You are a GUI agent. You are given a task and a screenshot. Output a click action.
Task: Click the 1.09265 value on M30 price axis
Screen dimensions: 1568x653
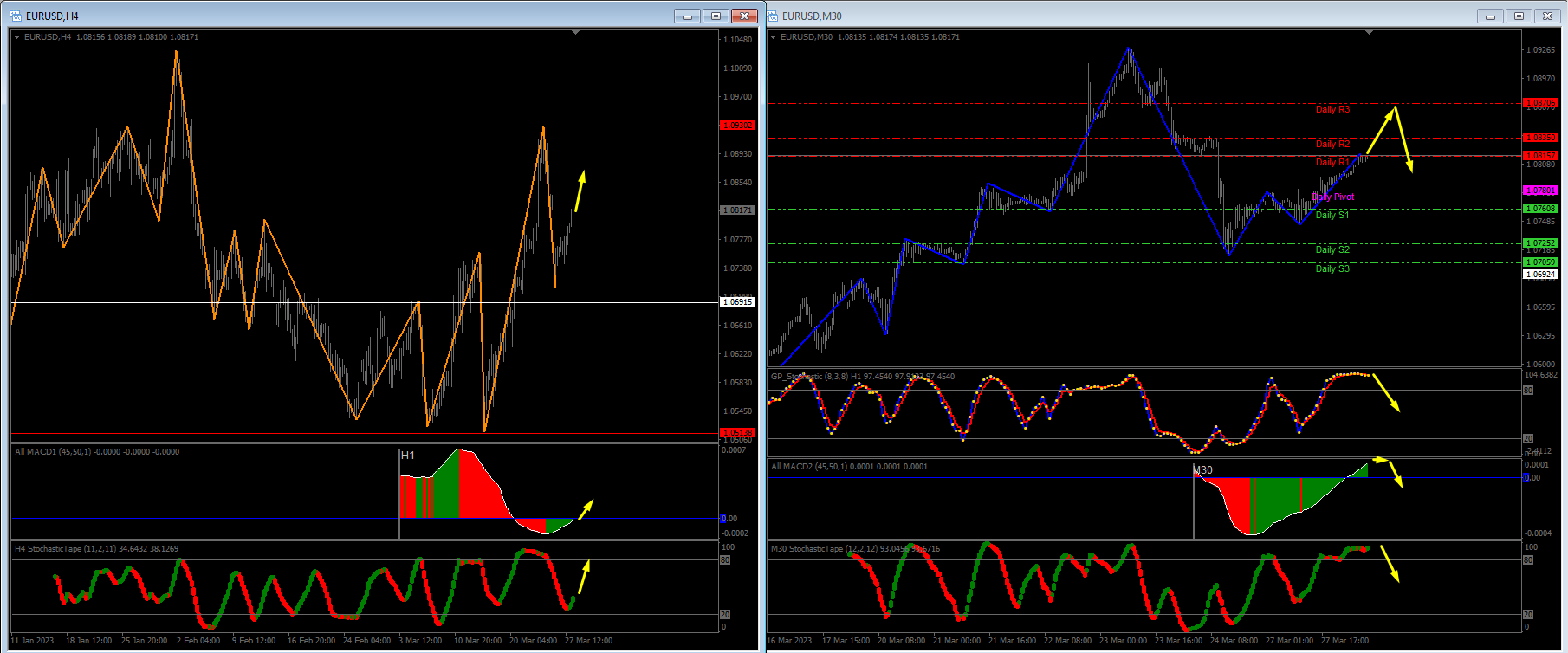click(x=1540, y=50)
